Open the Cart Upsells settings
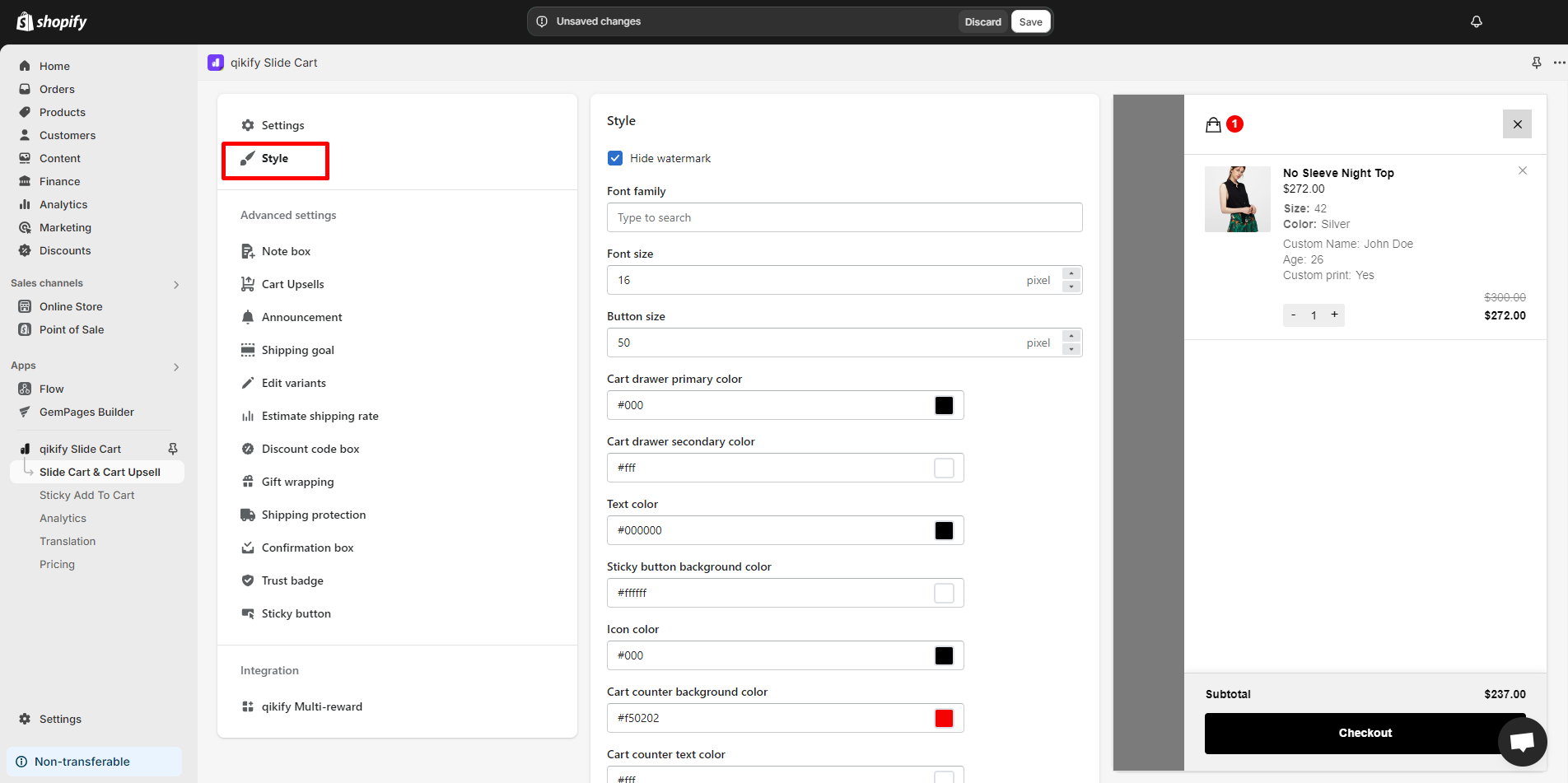 click(292, 284)
